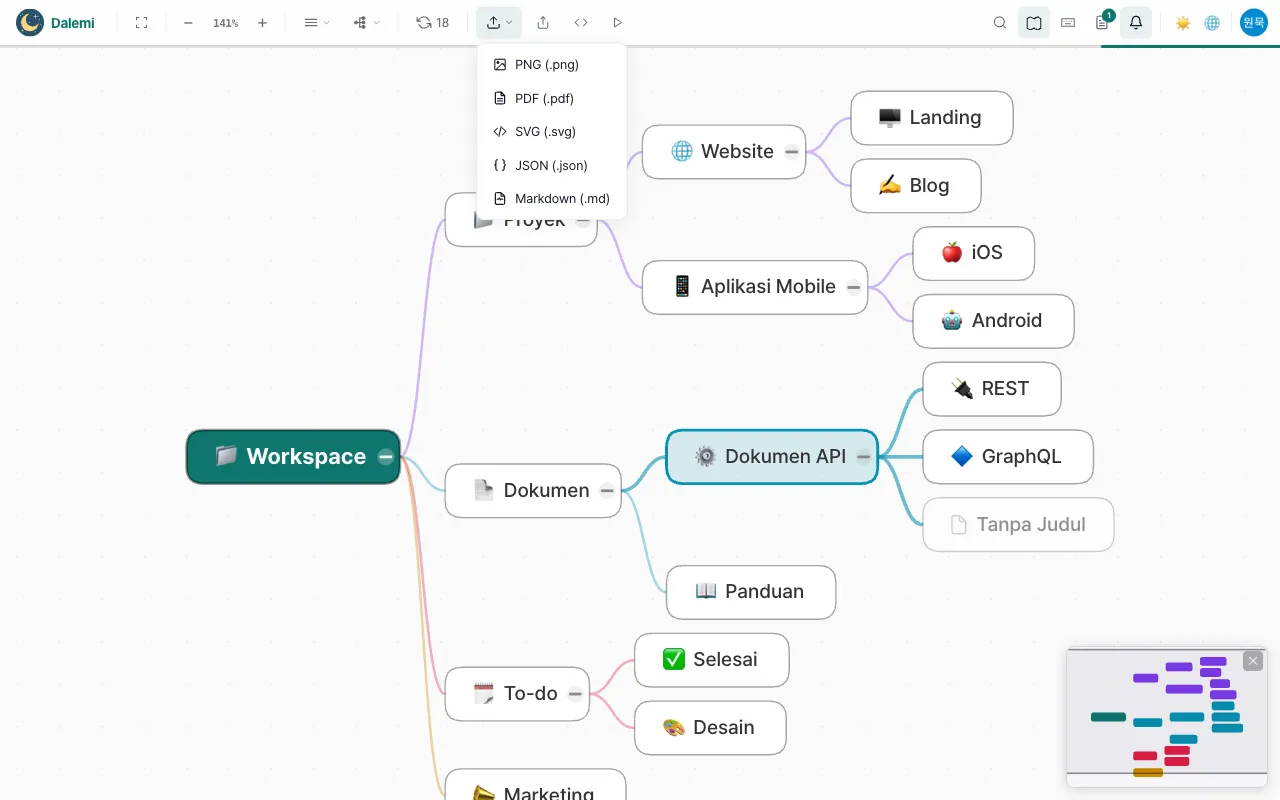Select the Tanpa Judul node
The image size is (1280, 800).
[x=1018, y=525]
